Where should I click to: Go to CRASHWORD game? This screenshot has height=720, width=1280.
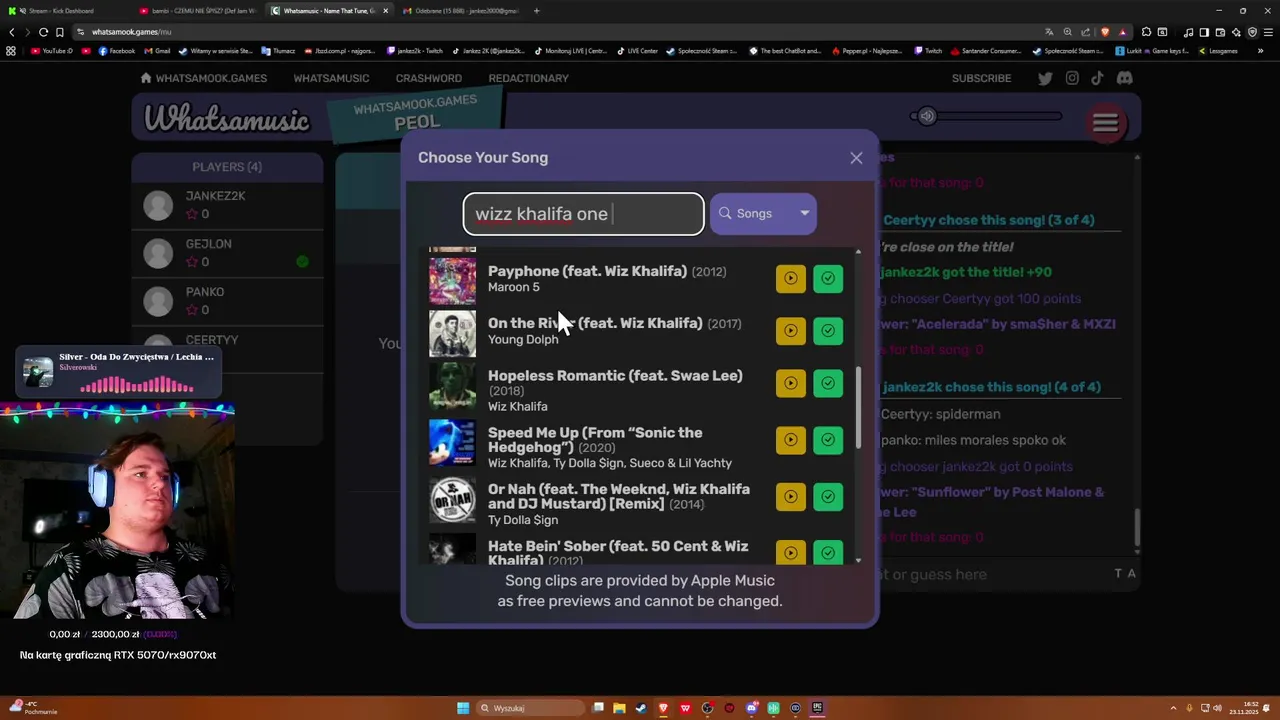(x=428, y=78)
